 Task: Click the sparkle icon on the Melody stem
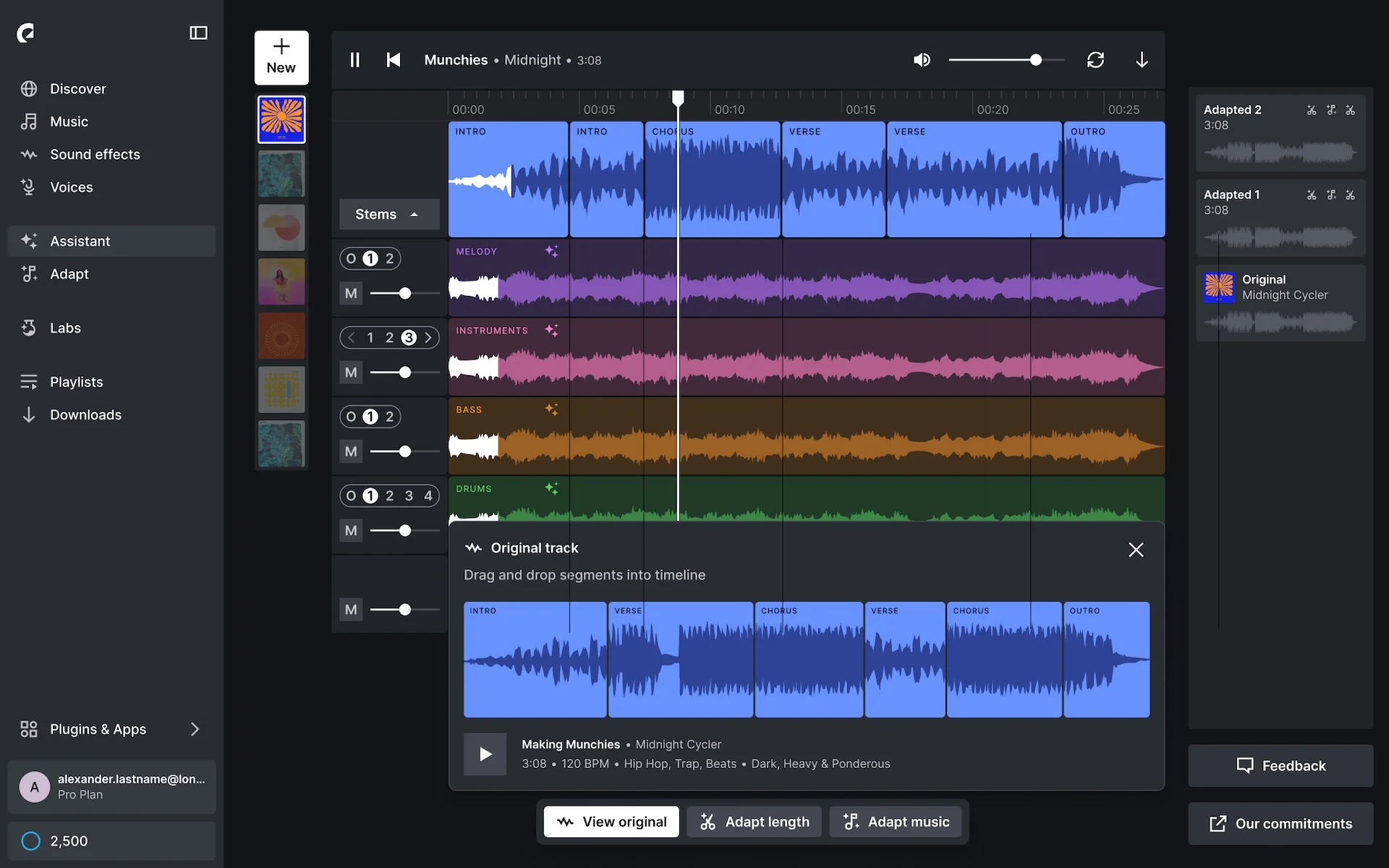click(x=552, y=251)
